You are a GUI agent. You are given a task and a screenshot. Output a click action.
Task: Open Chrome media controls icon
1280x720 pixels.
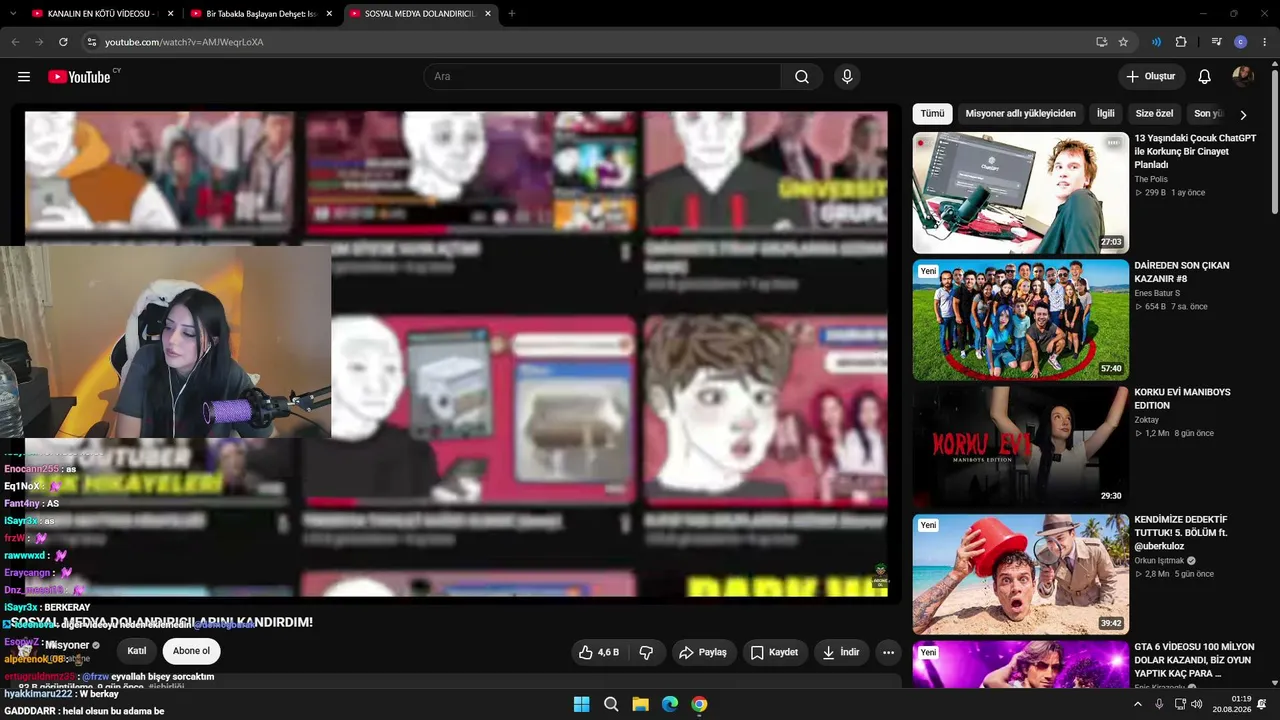[1216, 42]
